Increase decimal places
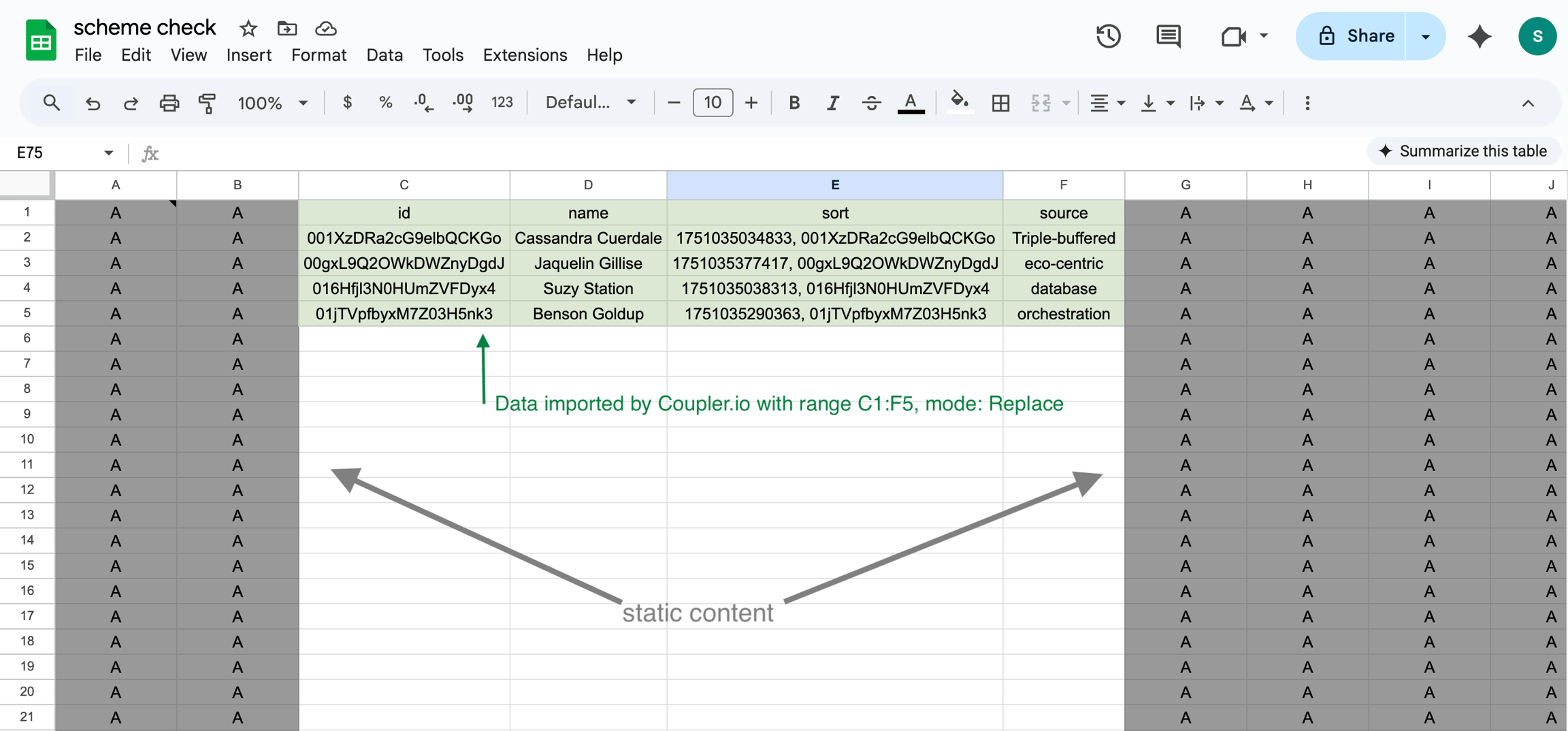Image resolution: width=1568 pixels, height=731 pixels. pos(463,103)
